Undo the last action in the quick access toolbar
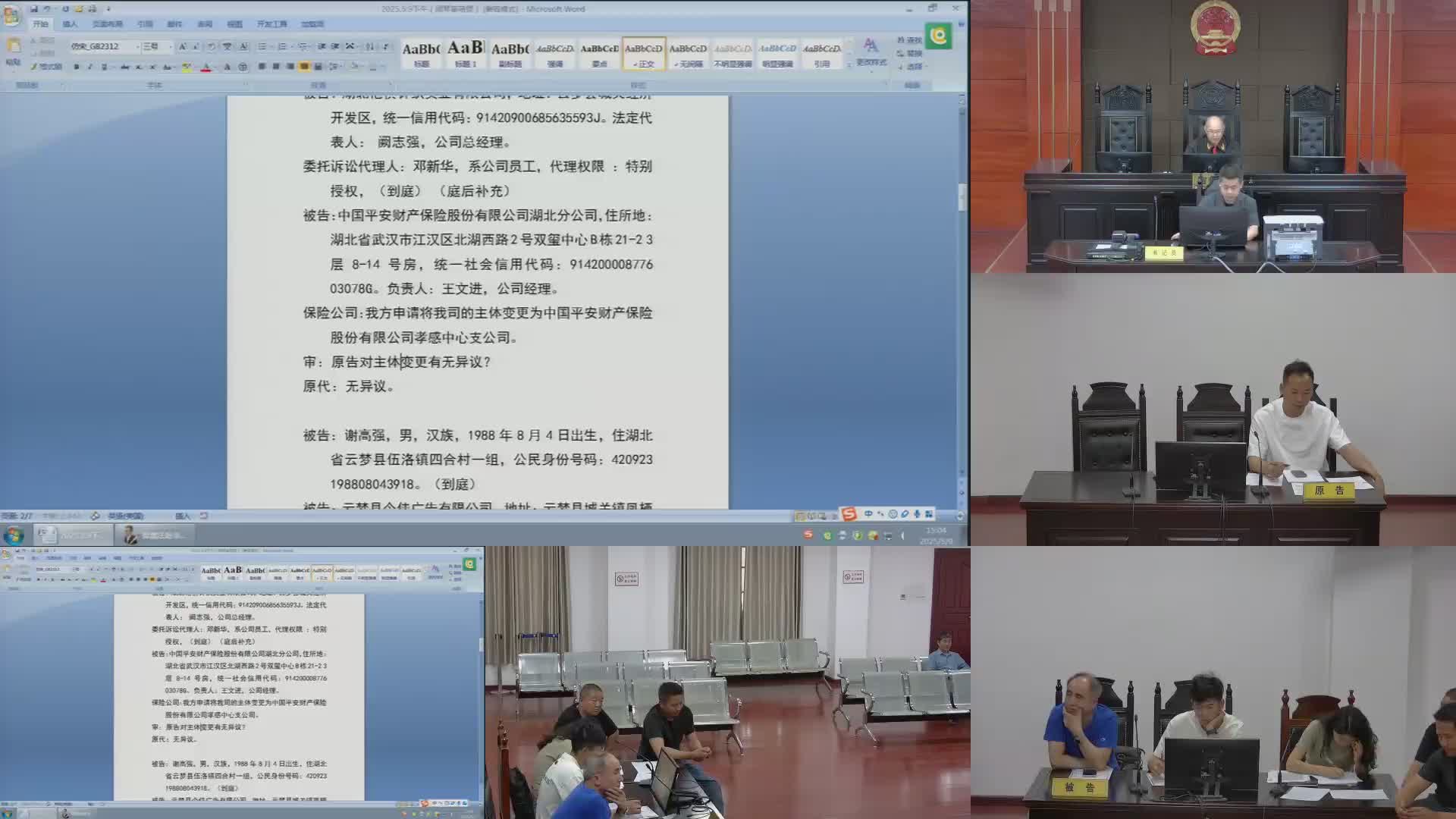 tap(46, 9)
